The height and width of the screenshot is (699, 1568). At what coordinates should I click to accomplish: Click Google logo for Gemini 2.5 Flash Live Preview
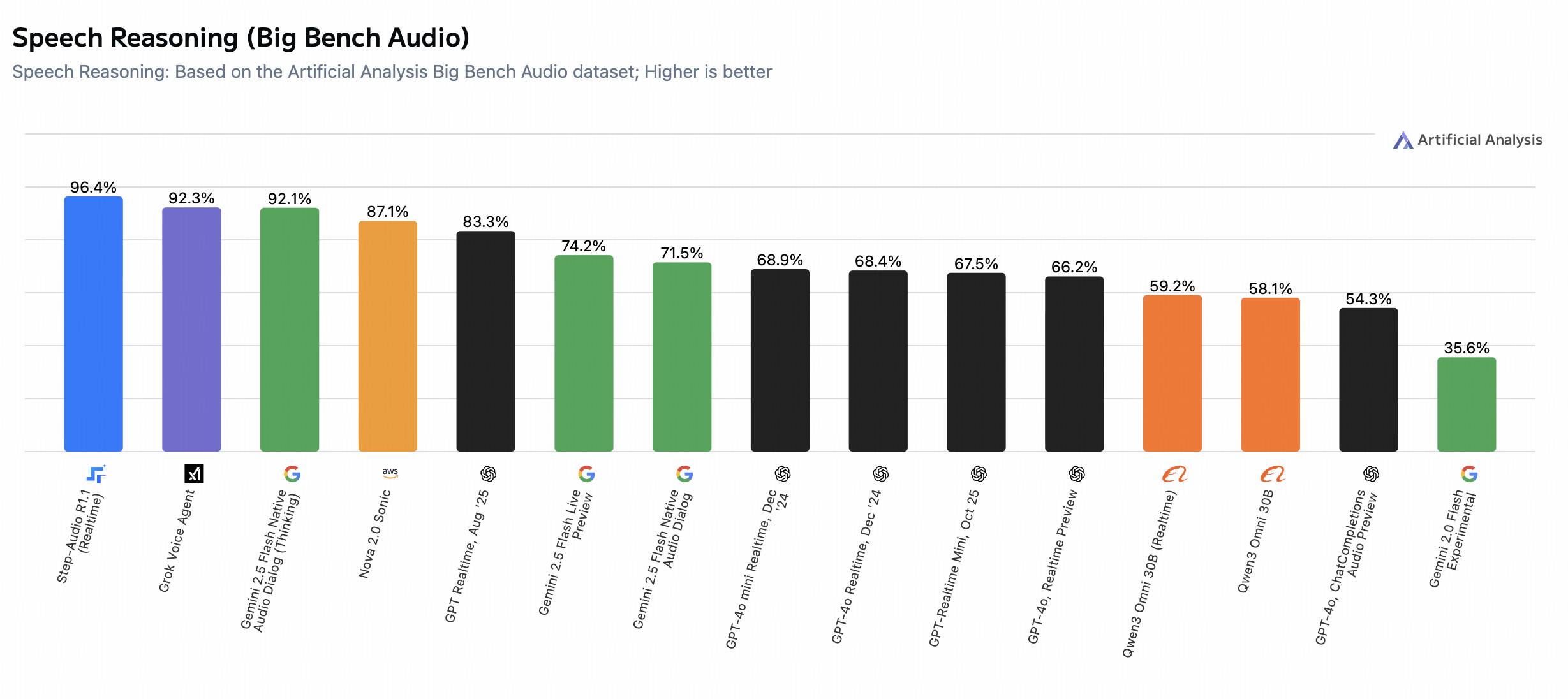click(x=586, y=474)
